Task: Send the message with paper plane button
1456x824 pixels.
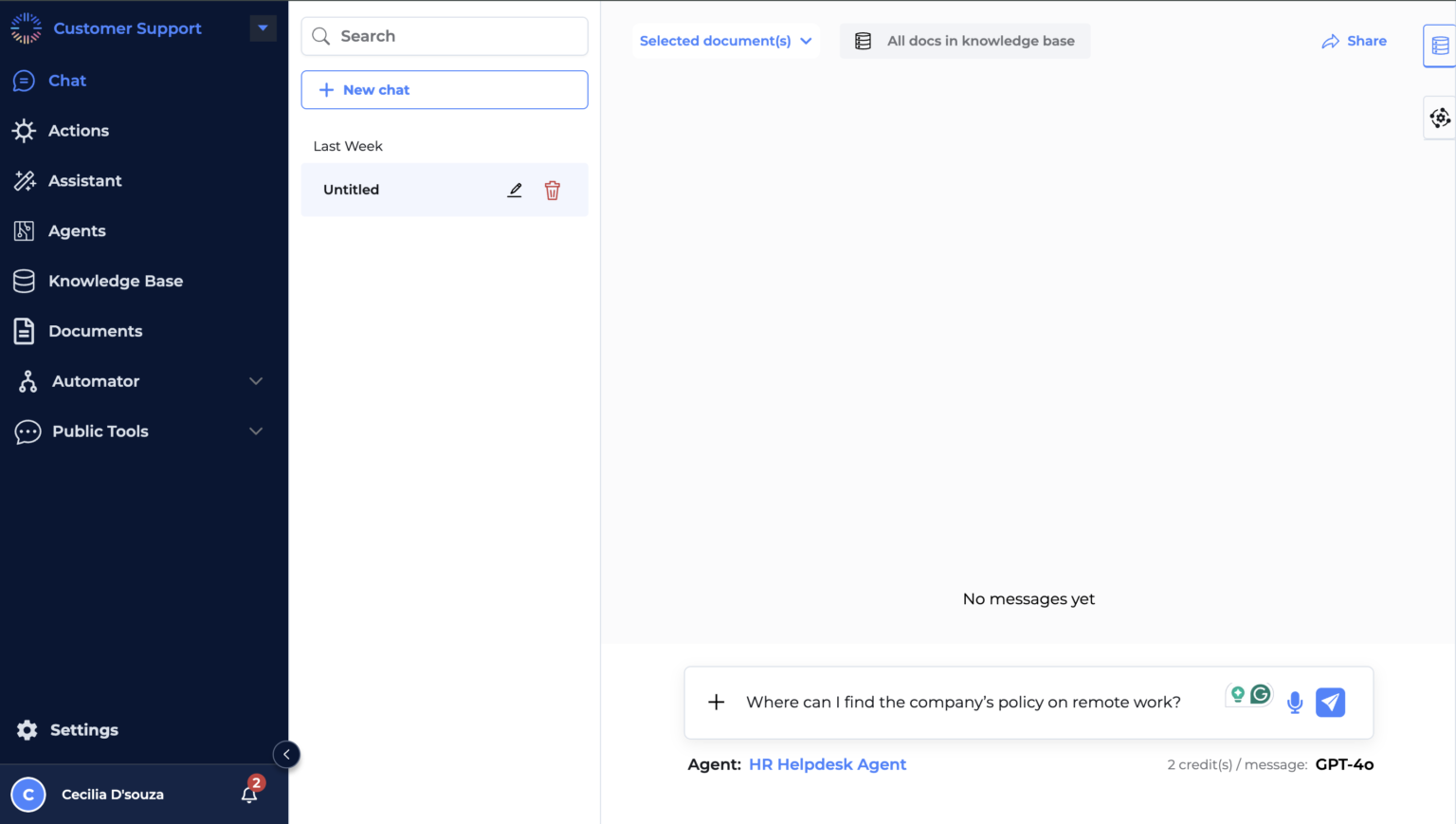Action: [x=1331, y=703]
